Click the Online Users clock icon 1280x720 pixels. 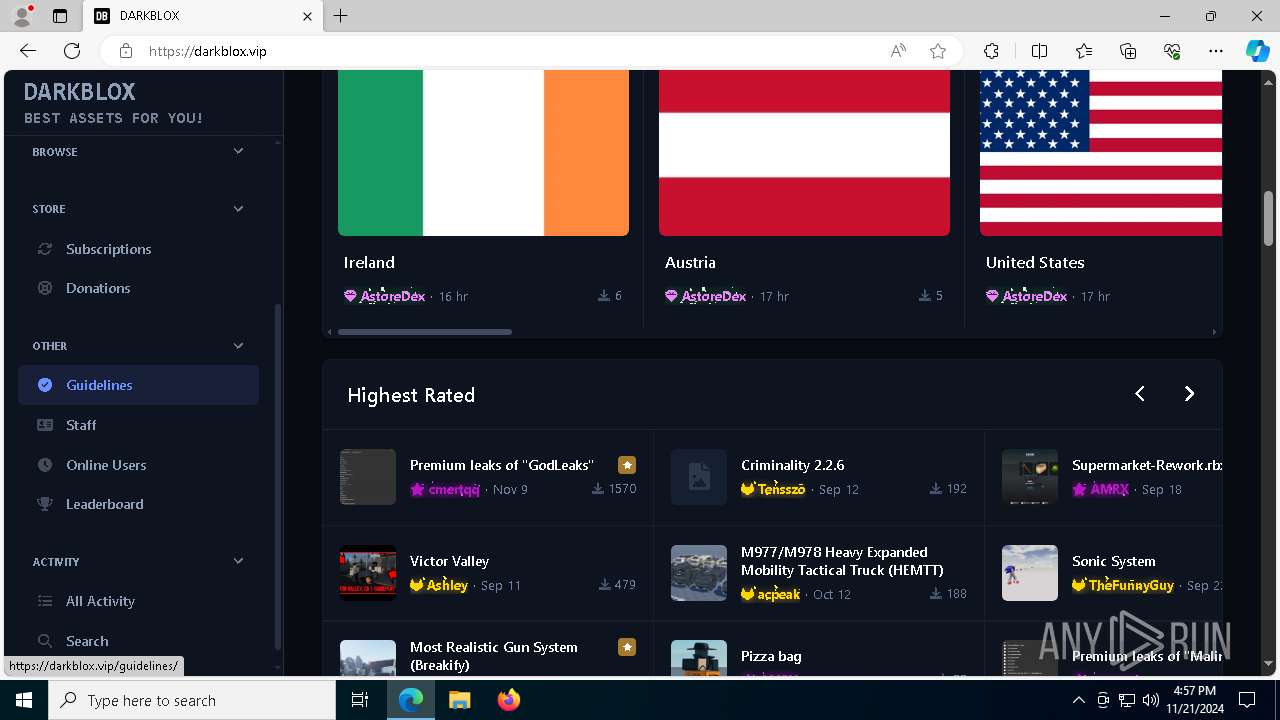coord(45,465)
